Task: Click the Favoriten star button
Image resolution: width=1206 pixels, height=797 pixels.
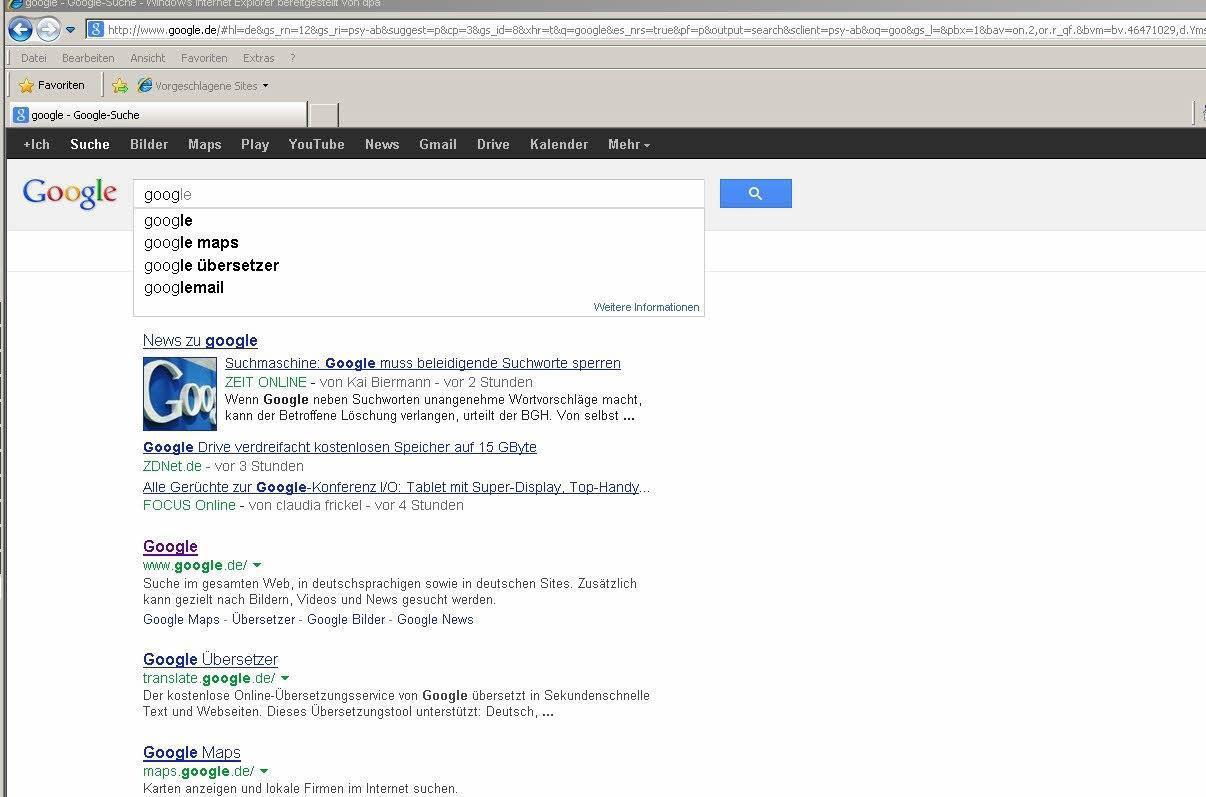Action: 52,85
